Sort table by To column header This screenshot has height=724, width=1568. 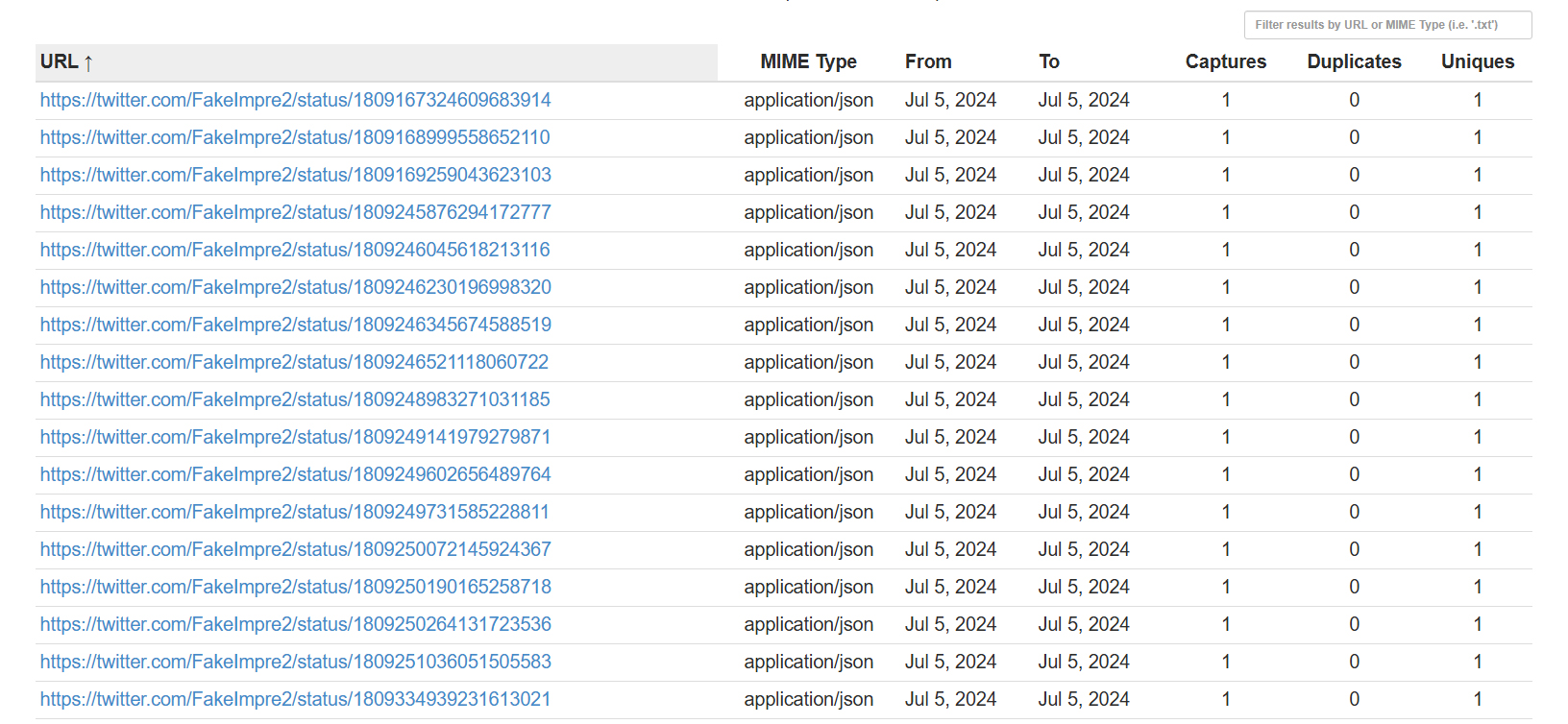coord(1049,61)
